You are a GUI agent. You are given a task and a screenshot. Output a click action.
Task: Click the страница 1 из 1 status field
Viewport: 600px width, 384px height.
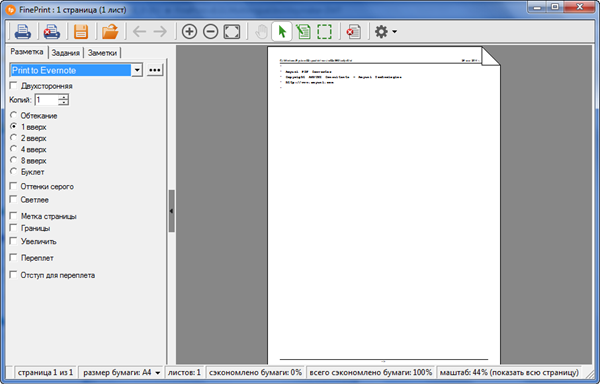point(45,373)
